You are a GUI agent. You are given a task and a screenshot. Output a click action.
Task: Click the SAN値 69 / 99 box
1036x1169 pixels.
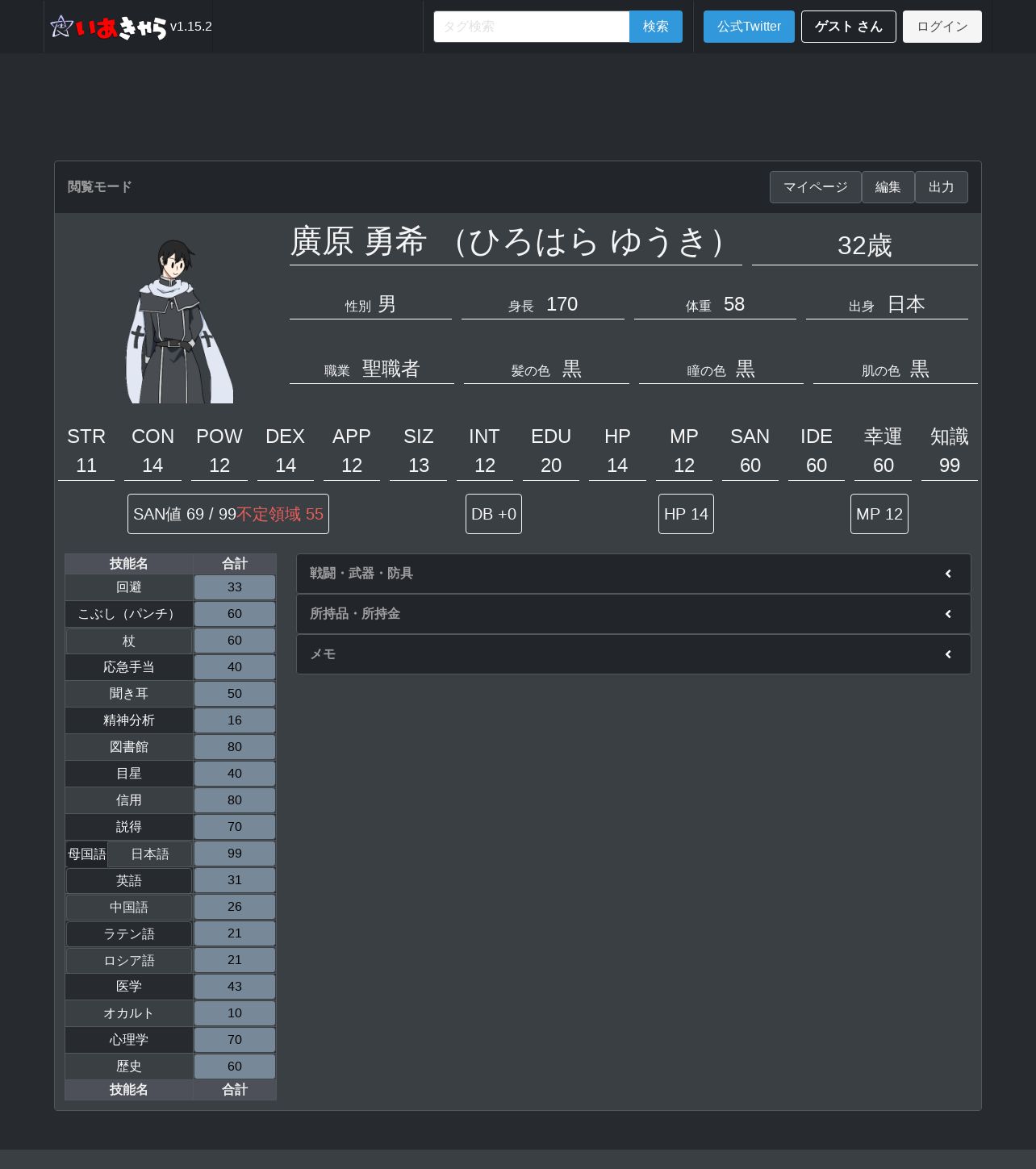click(x=228, y=514)
